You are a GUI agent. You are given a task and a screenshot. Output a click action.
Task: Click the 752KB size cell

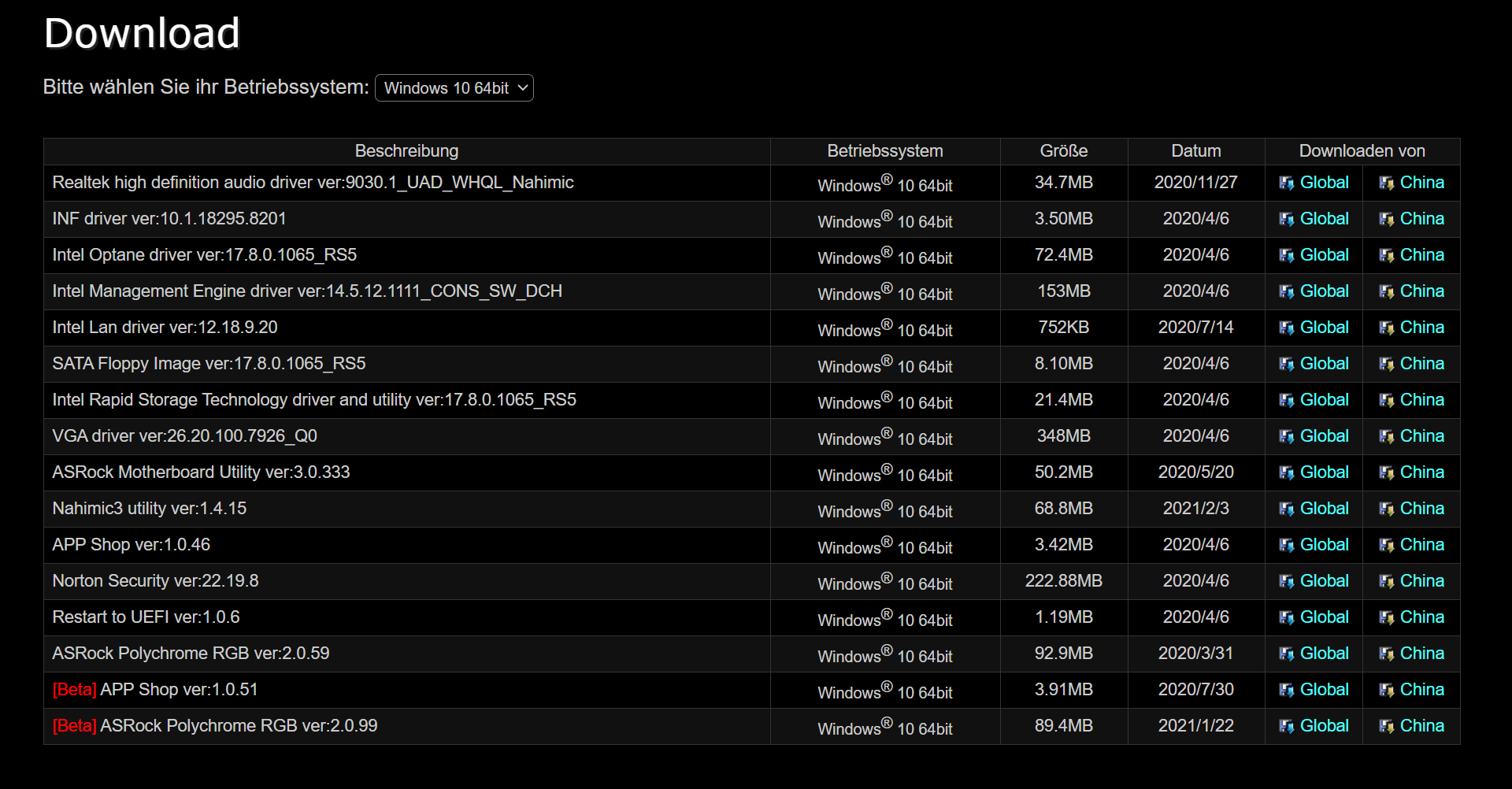click(1064, 328)
